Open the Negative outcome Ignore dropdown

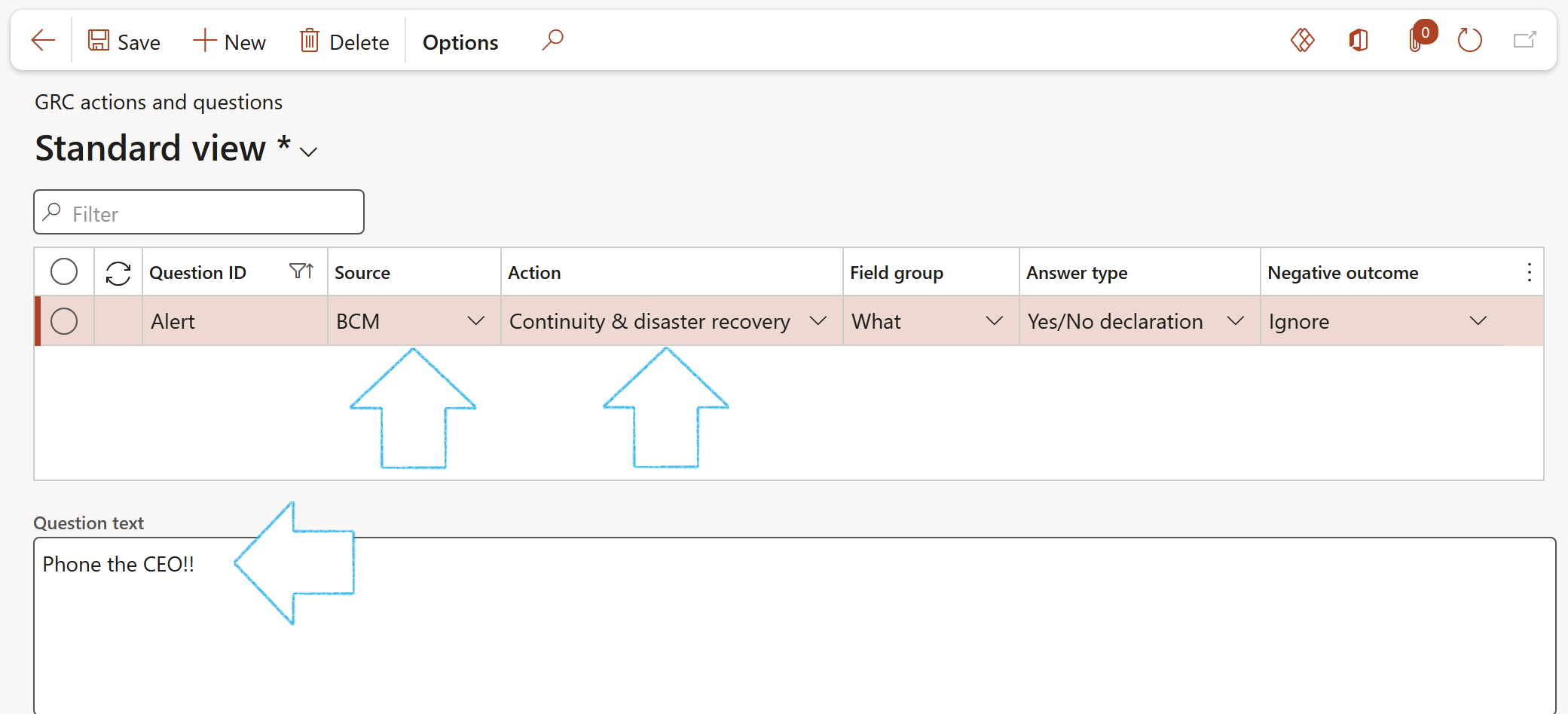point(1478,321)
